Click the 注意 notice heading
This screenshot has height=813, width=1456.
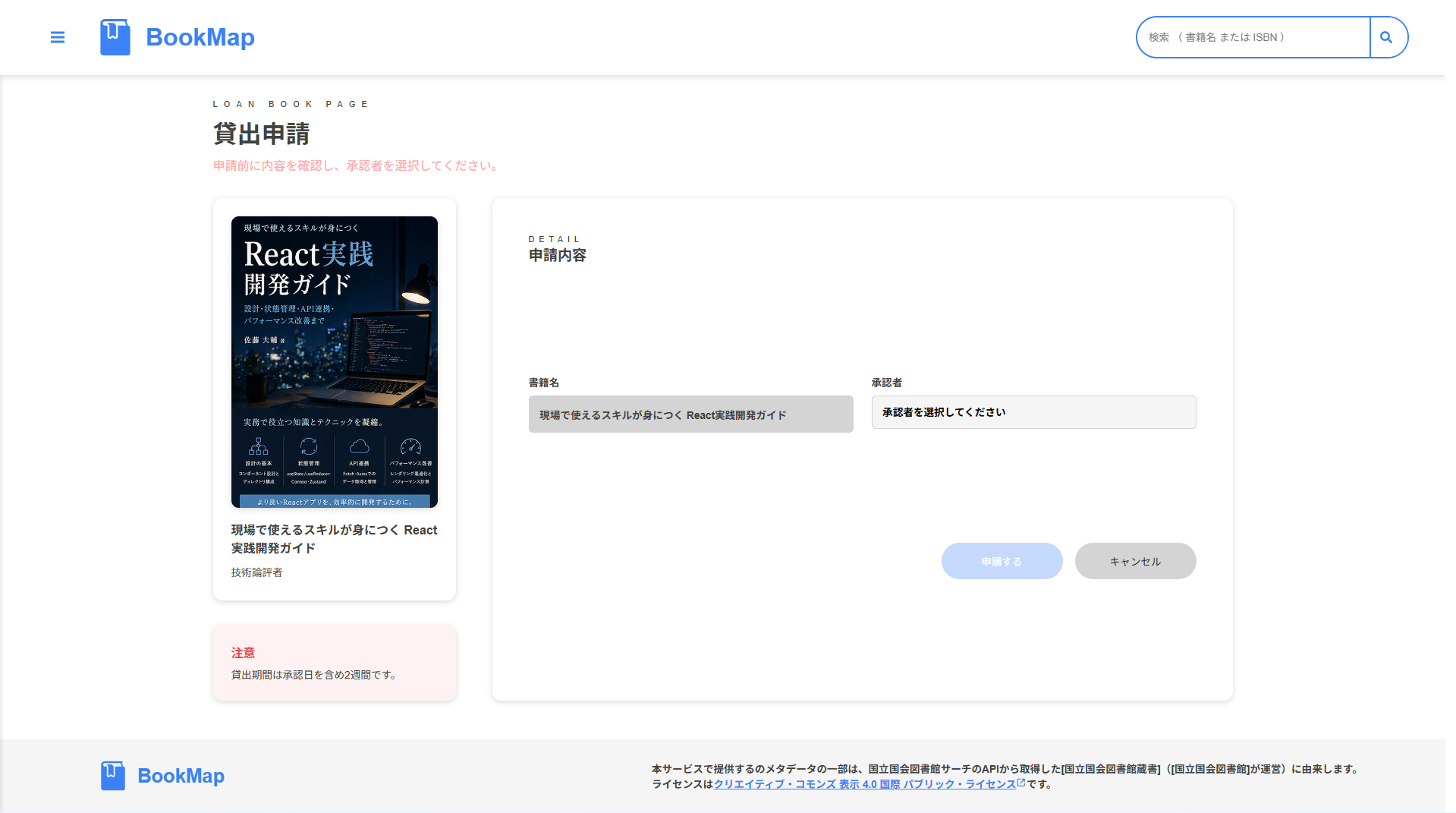(243, 653)
